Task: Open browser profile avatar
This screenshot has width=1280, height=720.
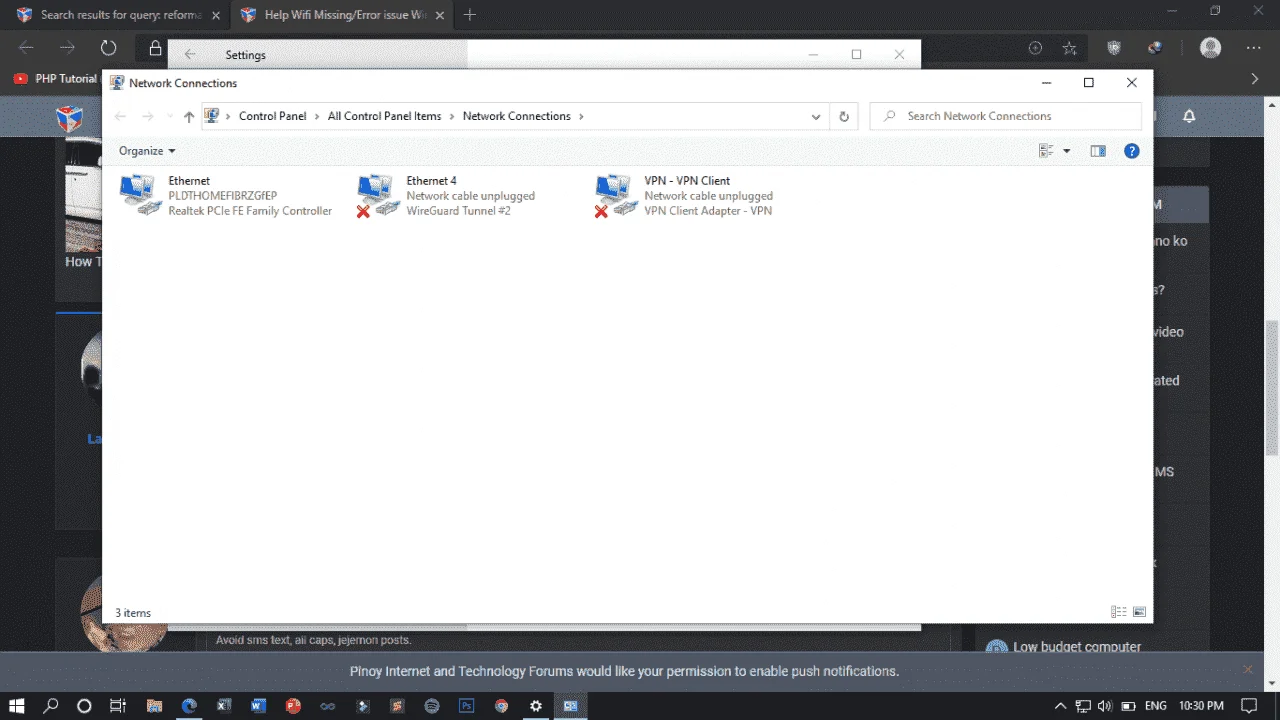Action: click(x=1210, y=48)
